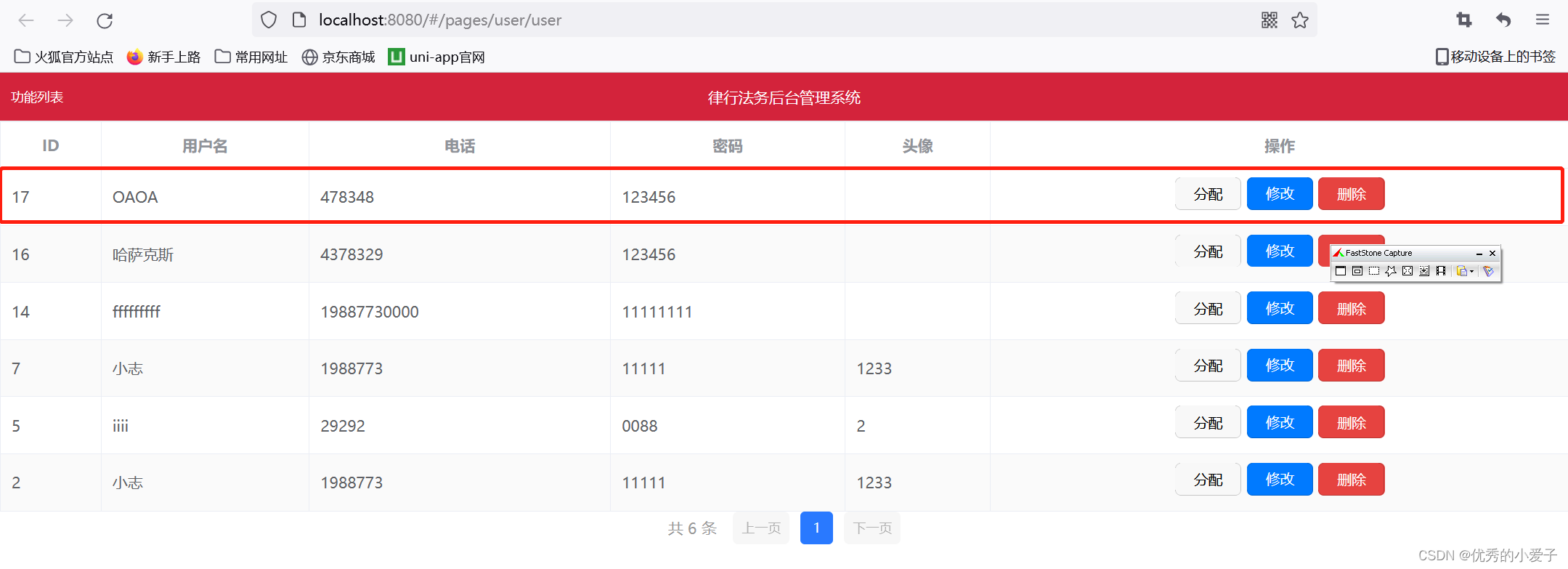
Task: Bookmark this page with the star icon
Action: [1300, 20]
